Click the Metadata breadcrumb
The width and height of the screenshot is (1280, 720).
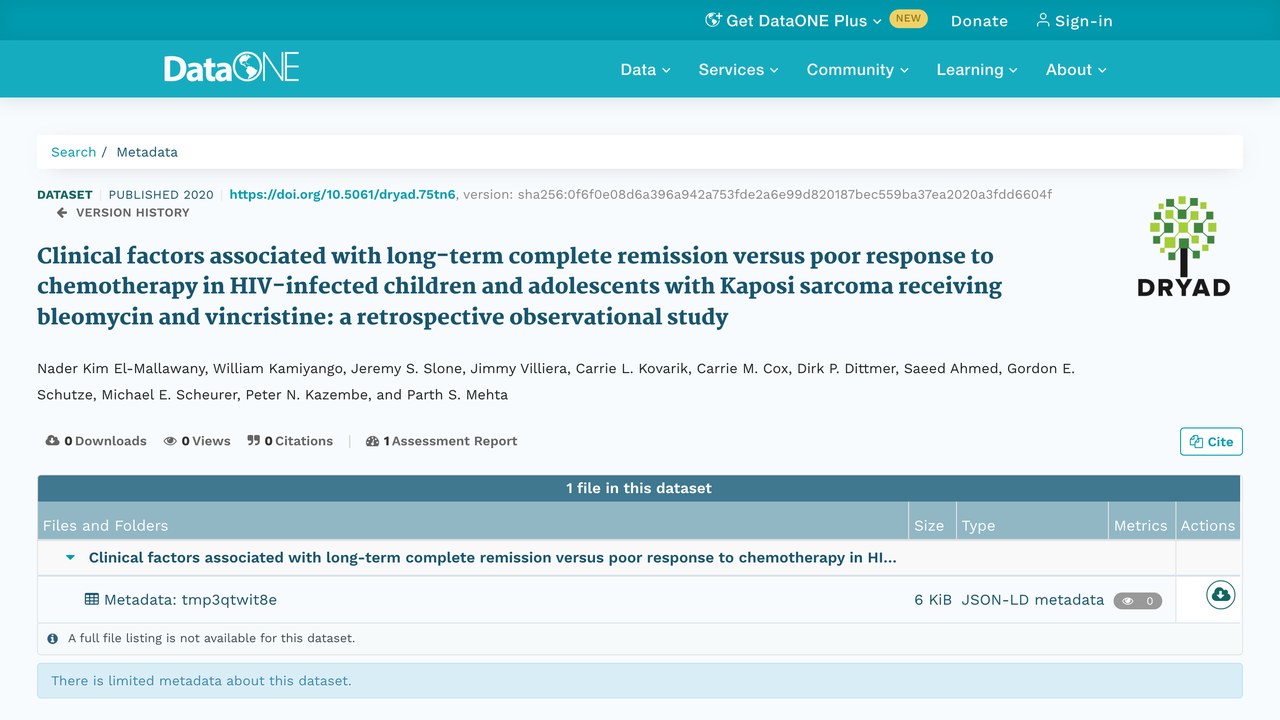tap(147, 152)
